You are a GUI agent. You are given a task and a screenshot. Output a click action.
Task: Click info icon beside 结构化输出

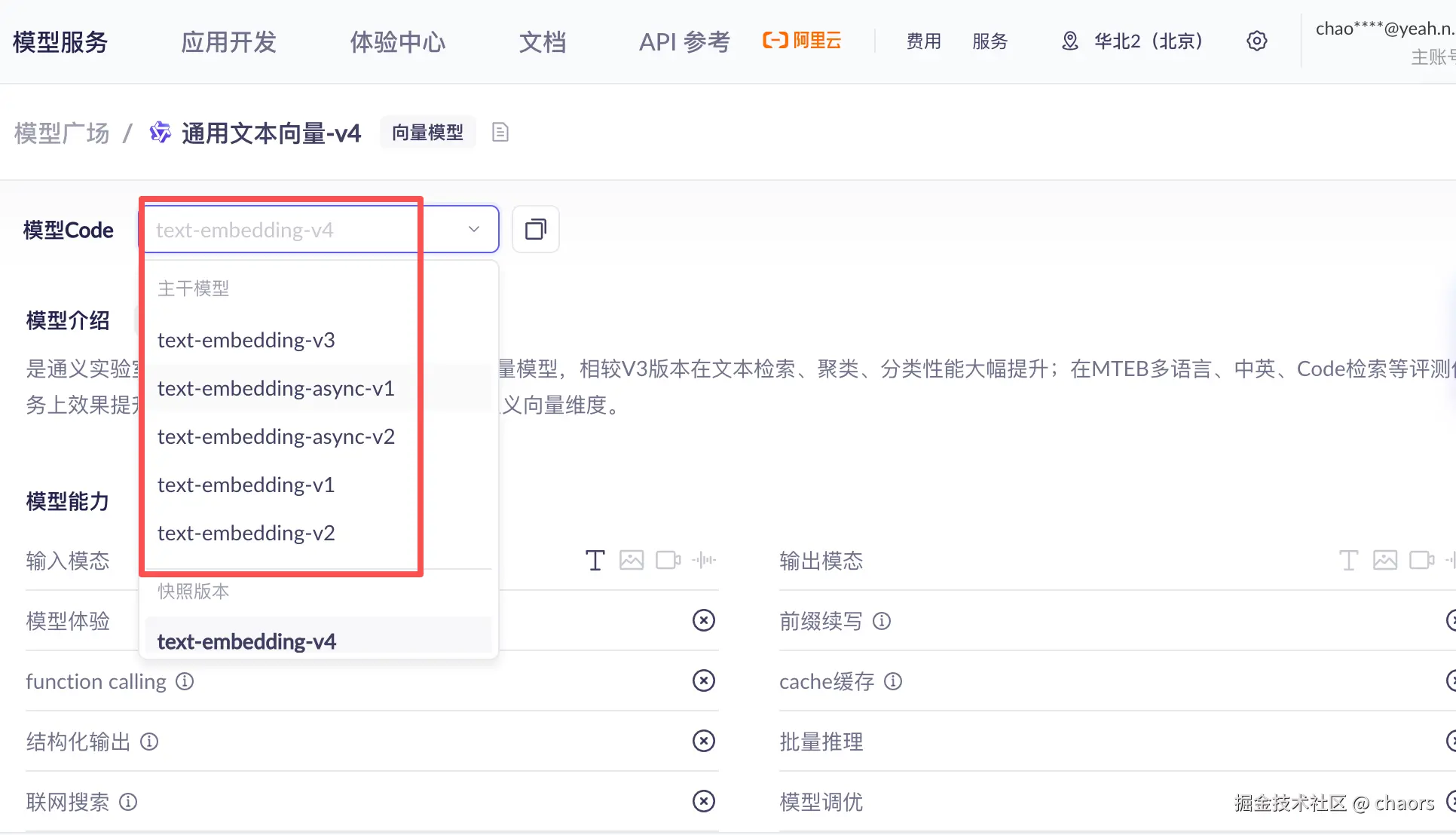149,742
